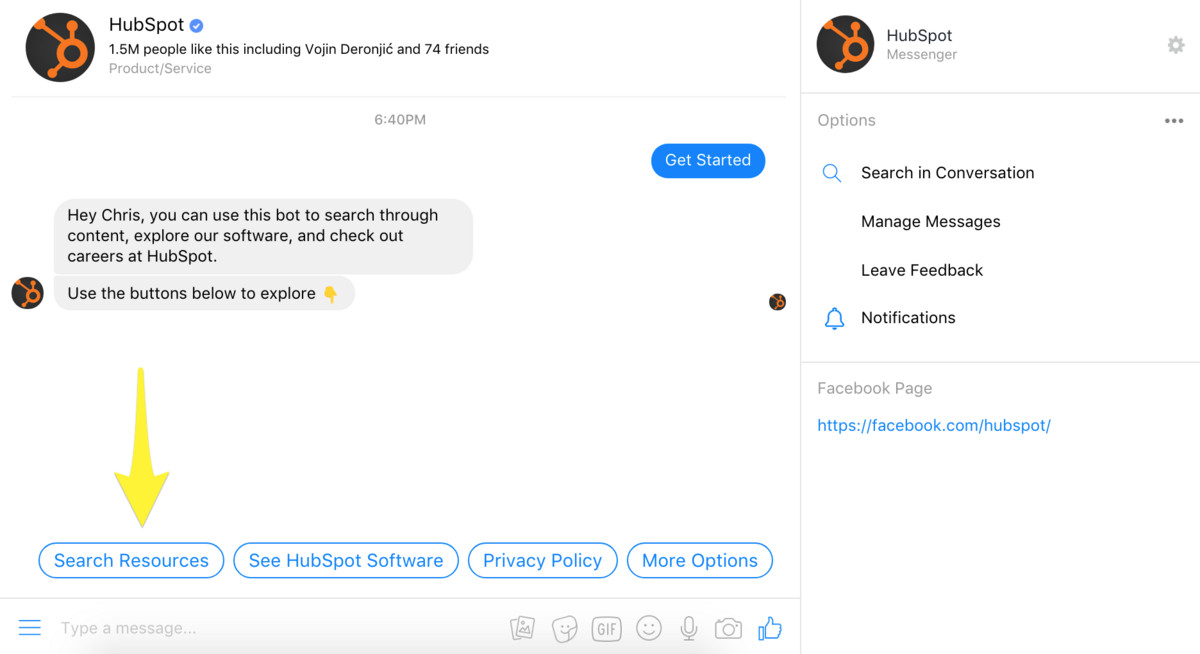Open Notifications settings
Screen dimensions: 1200x654
907,318
